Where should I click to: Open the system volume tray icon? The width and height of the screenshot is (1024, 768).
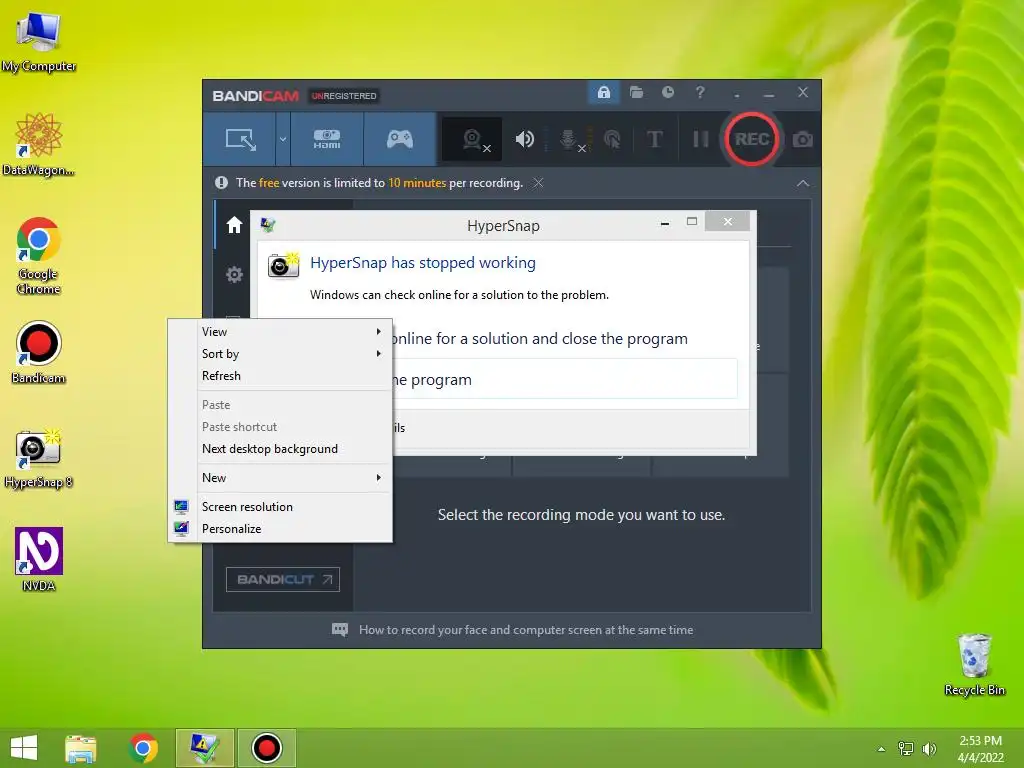click(929, 749)
